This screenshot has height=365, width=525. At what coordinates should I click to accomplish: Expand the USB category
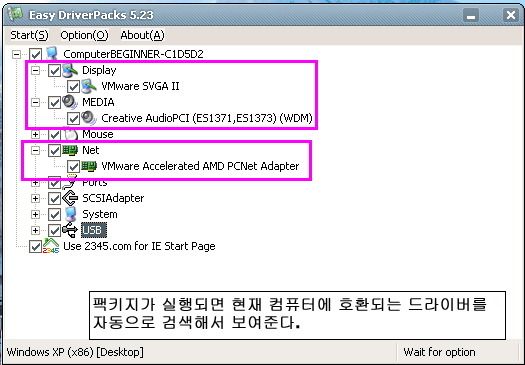35,230
